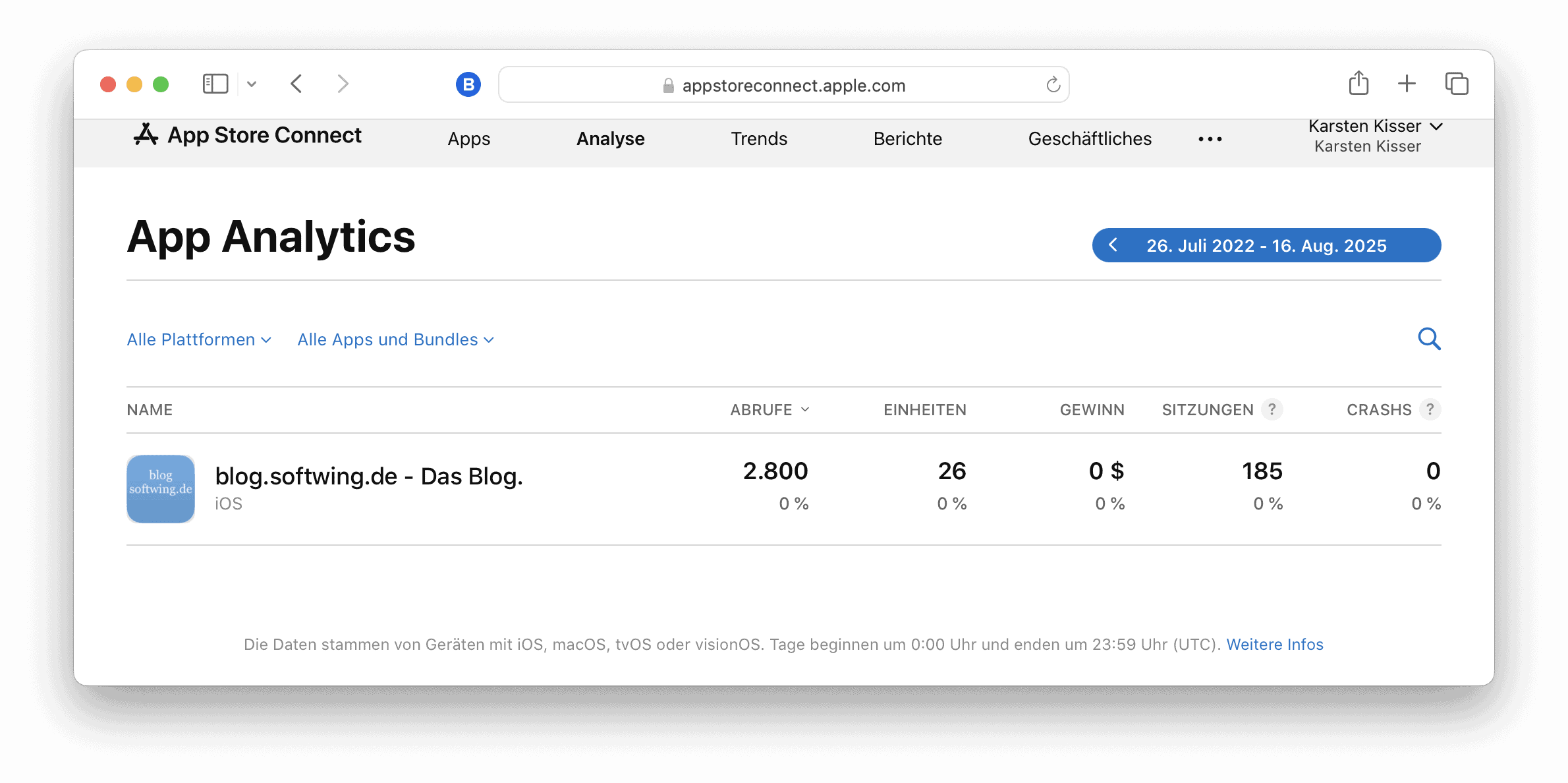Click the 185 Sitzungen value
Viewport: 1568px width, 783px height.
click(1262, 471)
